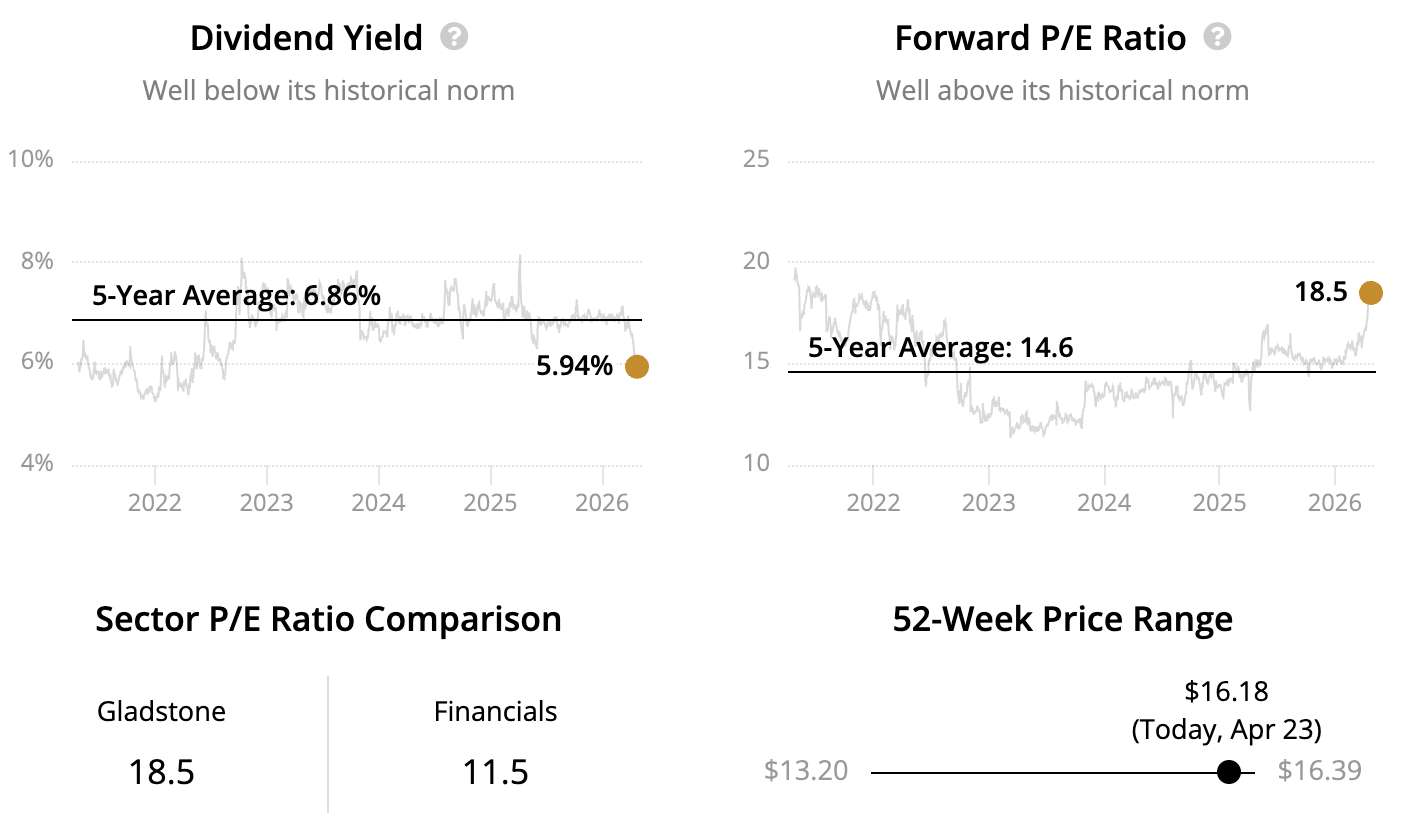Click the $13.20 52-week low price
The image size is (1414, 830).
point(806,771)
